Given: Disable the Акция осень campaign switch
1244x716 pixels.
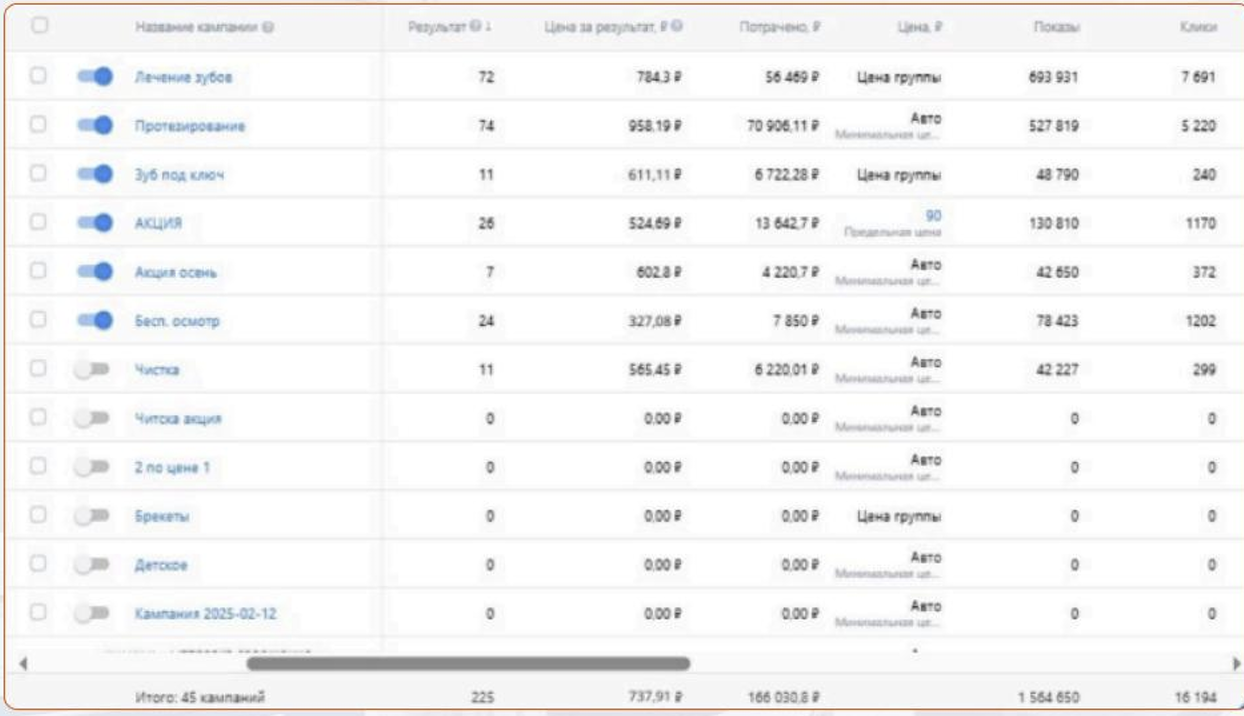Looking at the screenshot, I should pyautogui.click(x=95, y=272).
